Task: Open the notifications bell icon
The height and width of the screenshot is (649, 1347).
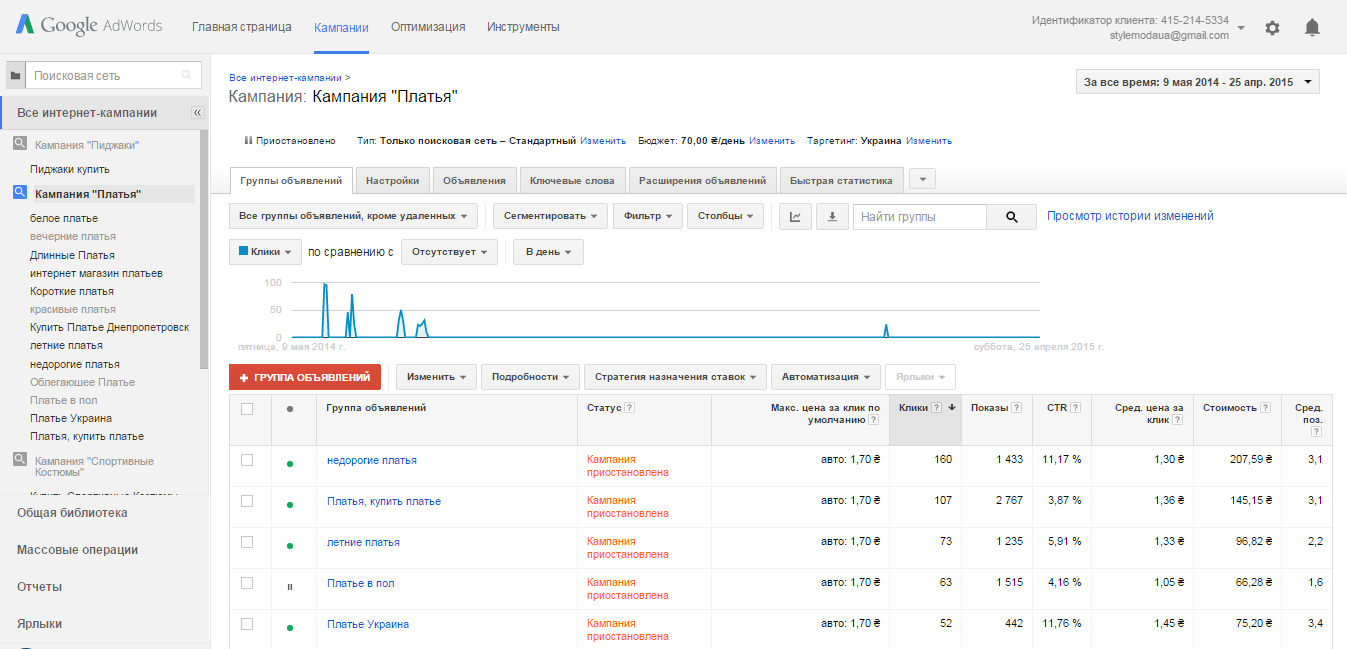Action: (x=1312, y=28)
